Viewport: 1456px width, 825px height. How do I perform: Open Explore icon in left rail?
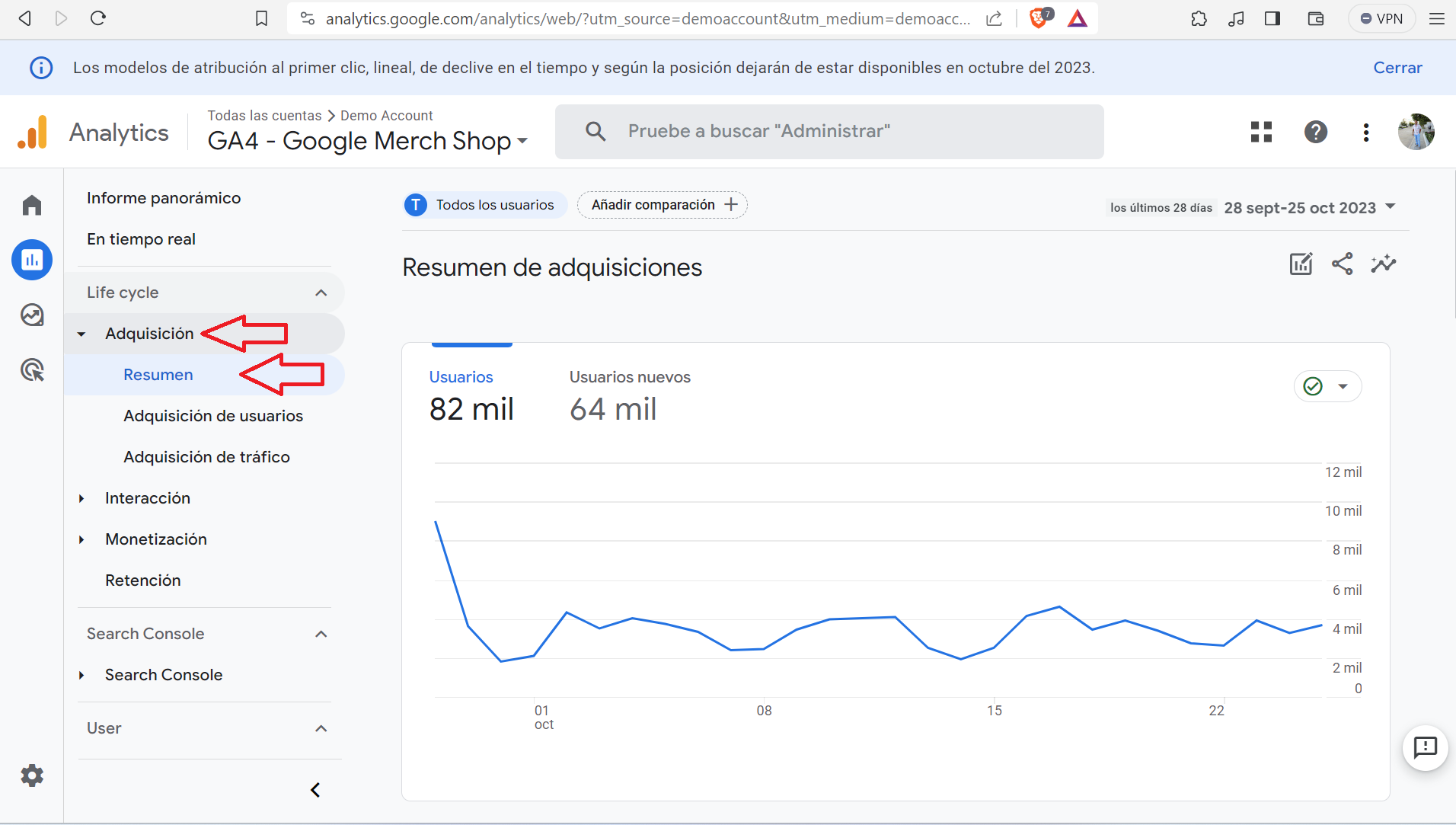point(32,315)
